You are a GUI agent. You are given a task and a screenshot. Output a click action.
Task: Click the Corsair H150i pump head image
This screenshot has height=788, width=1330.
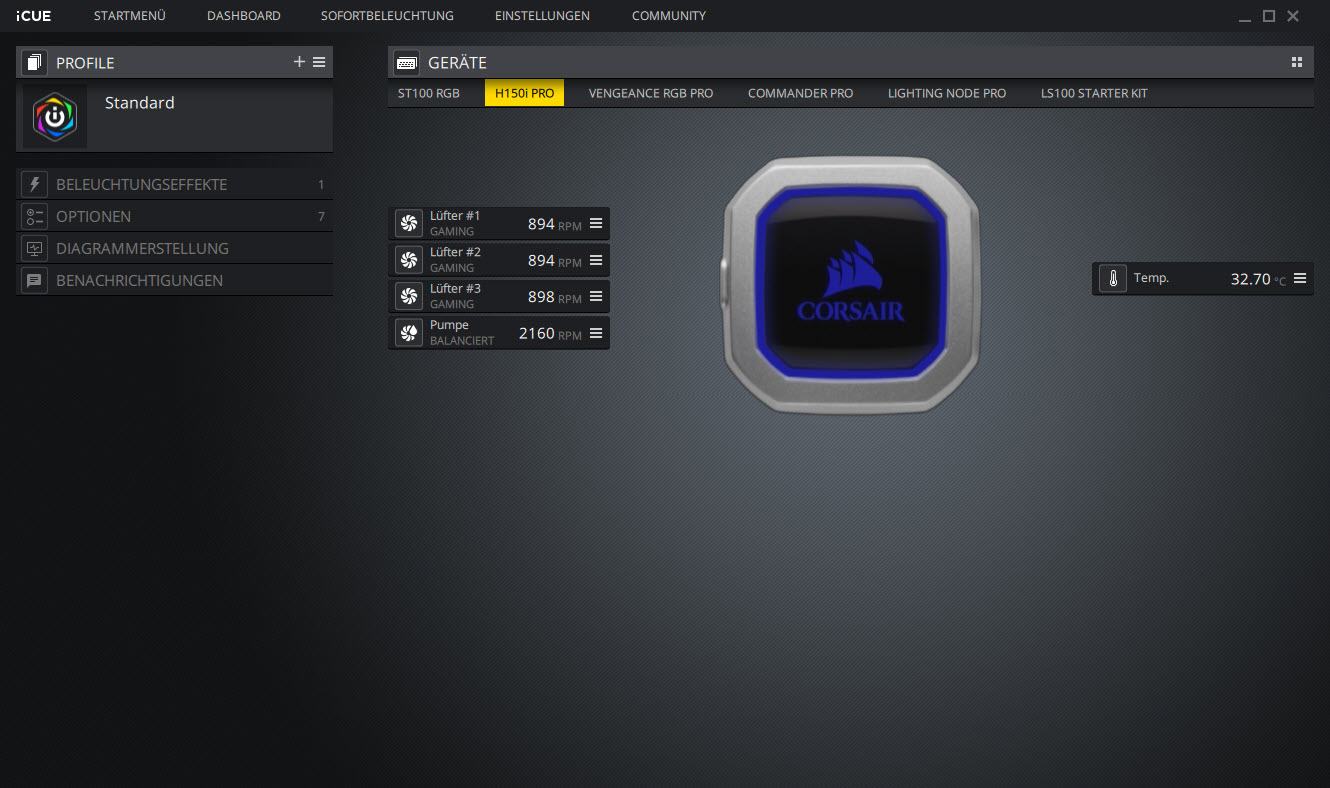pyautogui.click(x=851, y=284)
